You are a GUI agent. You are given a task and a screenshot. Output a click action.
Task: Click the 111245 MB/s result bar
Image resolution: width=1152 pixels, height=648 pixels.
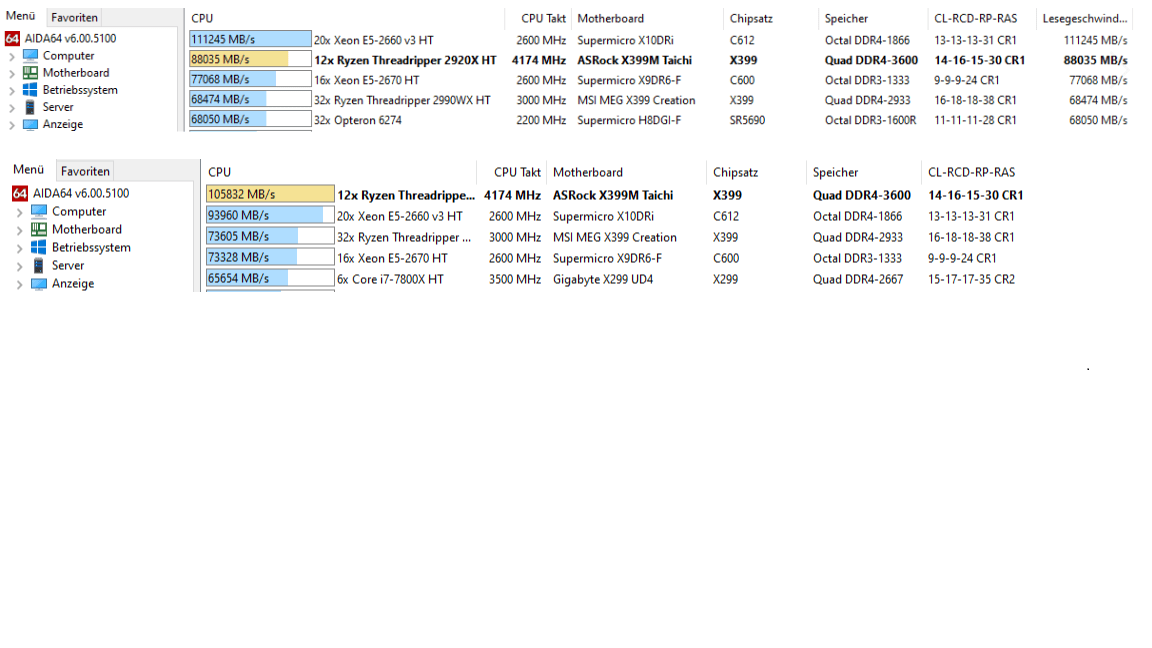click(251, 39)
